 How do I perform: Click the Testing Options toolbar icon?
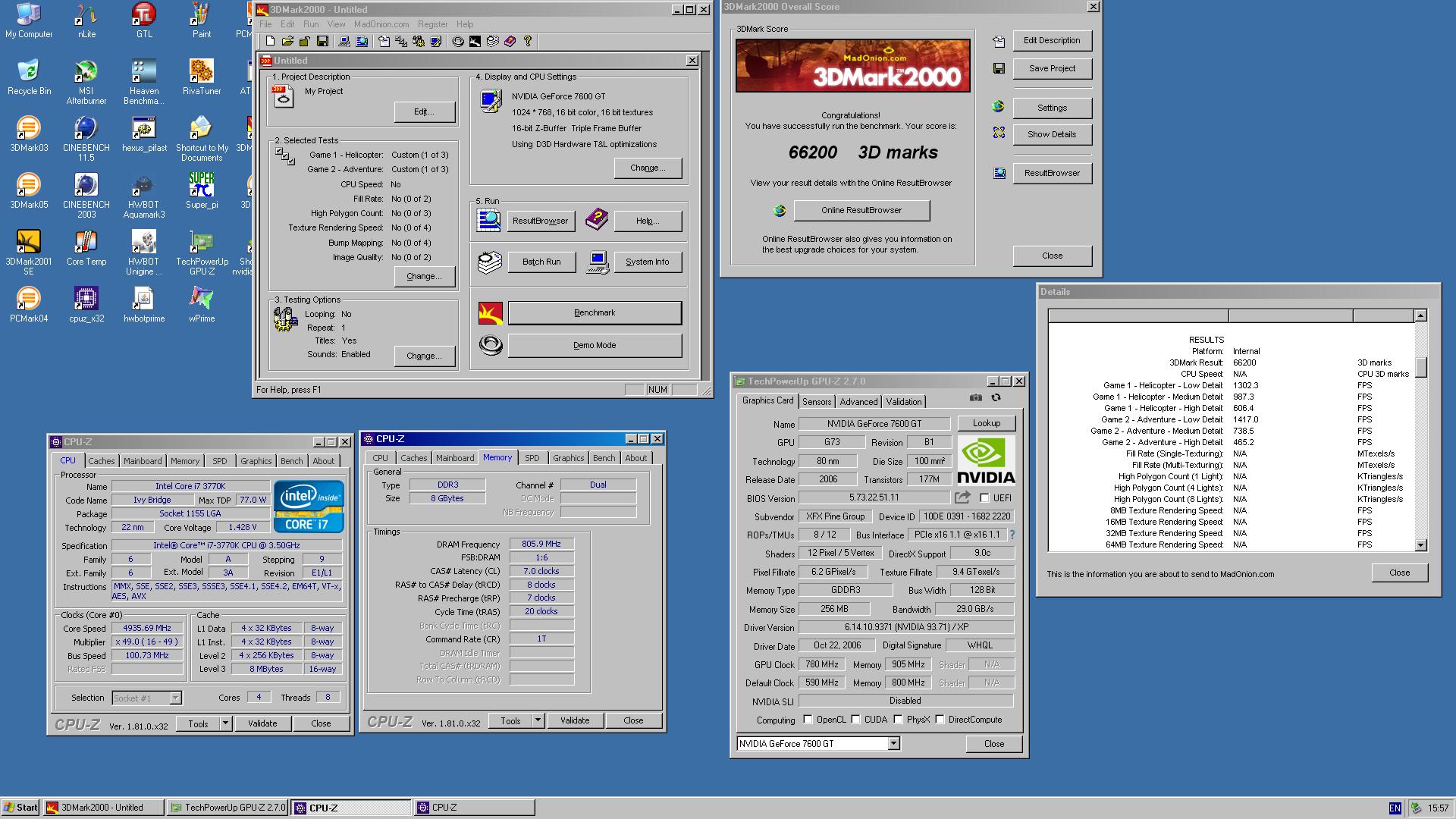419,41
